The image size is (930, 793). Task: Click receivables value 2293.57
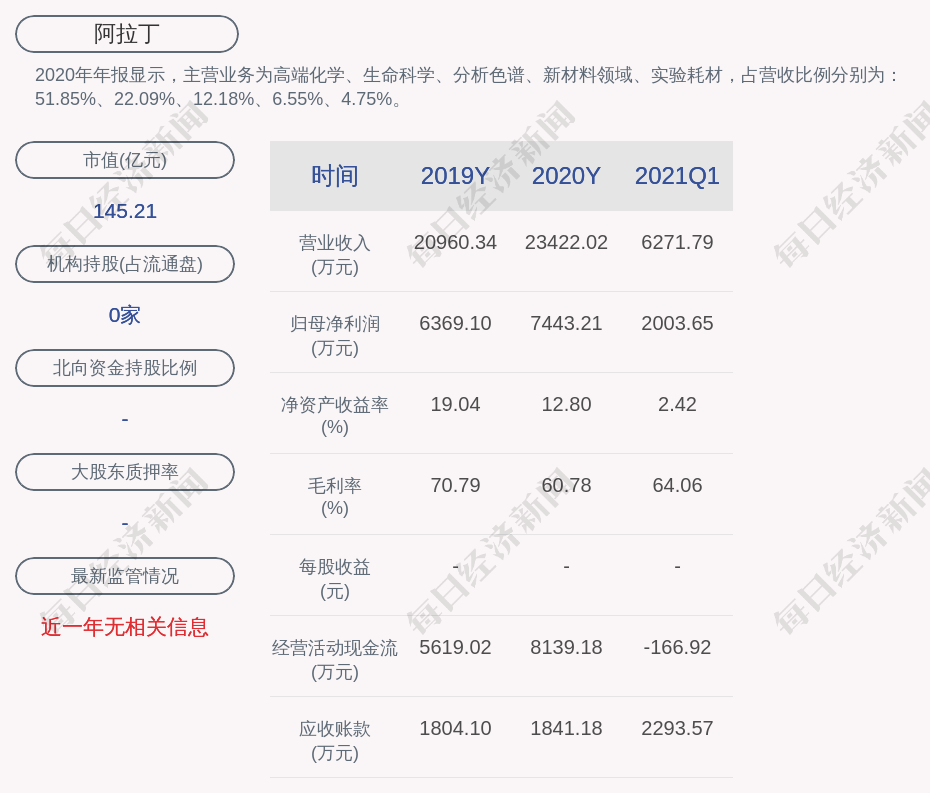677,728
